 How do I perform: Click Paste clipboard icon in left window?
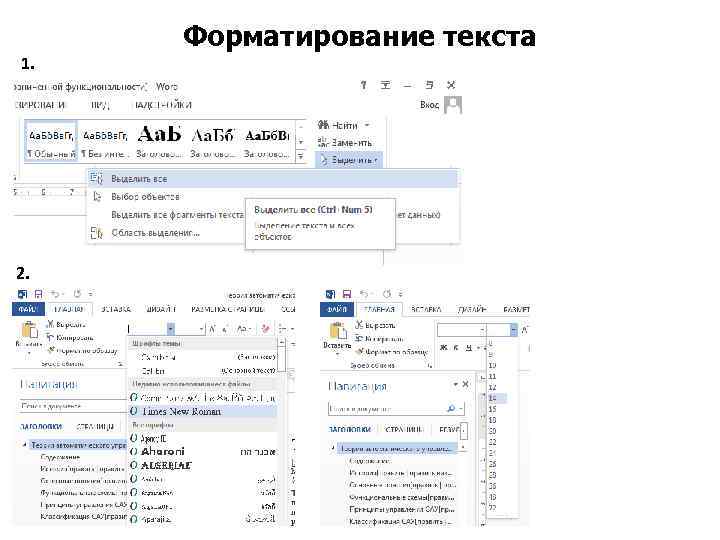click(x=29, y=330)
